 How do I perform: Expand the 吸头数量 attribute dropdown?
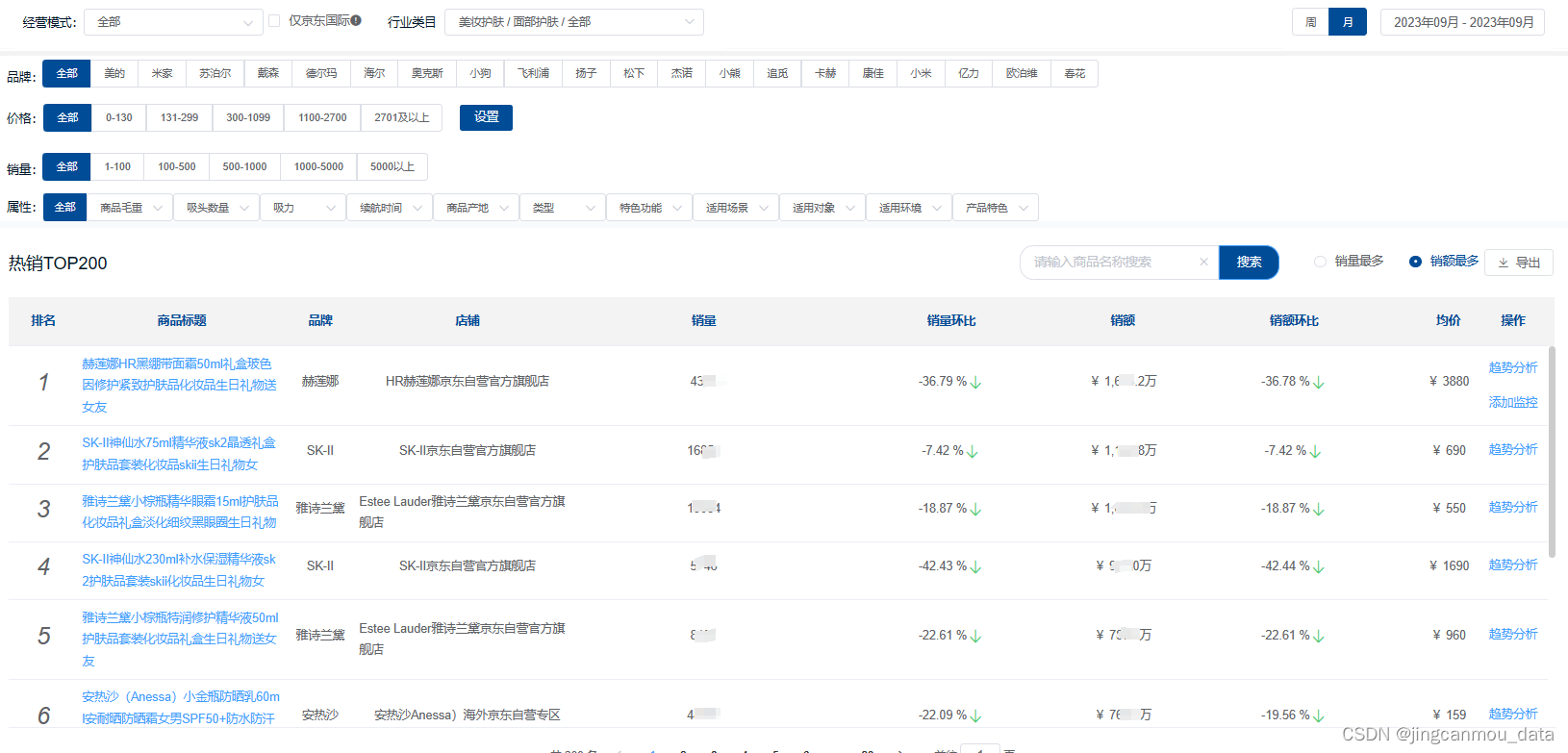pos(216,208)
